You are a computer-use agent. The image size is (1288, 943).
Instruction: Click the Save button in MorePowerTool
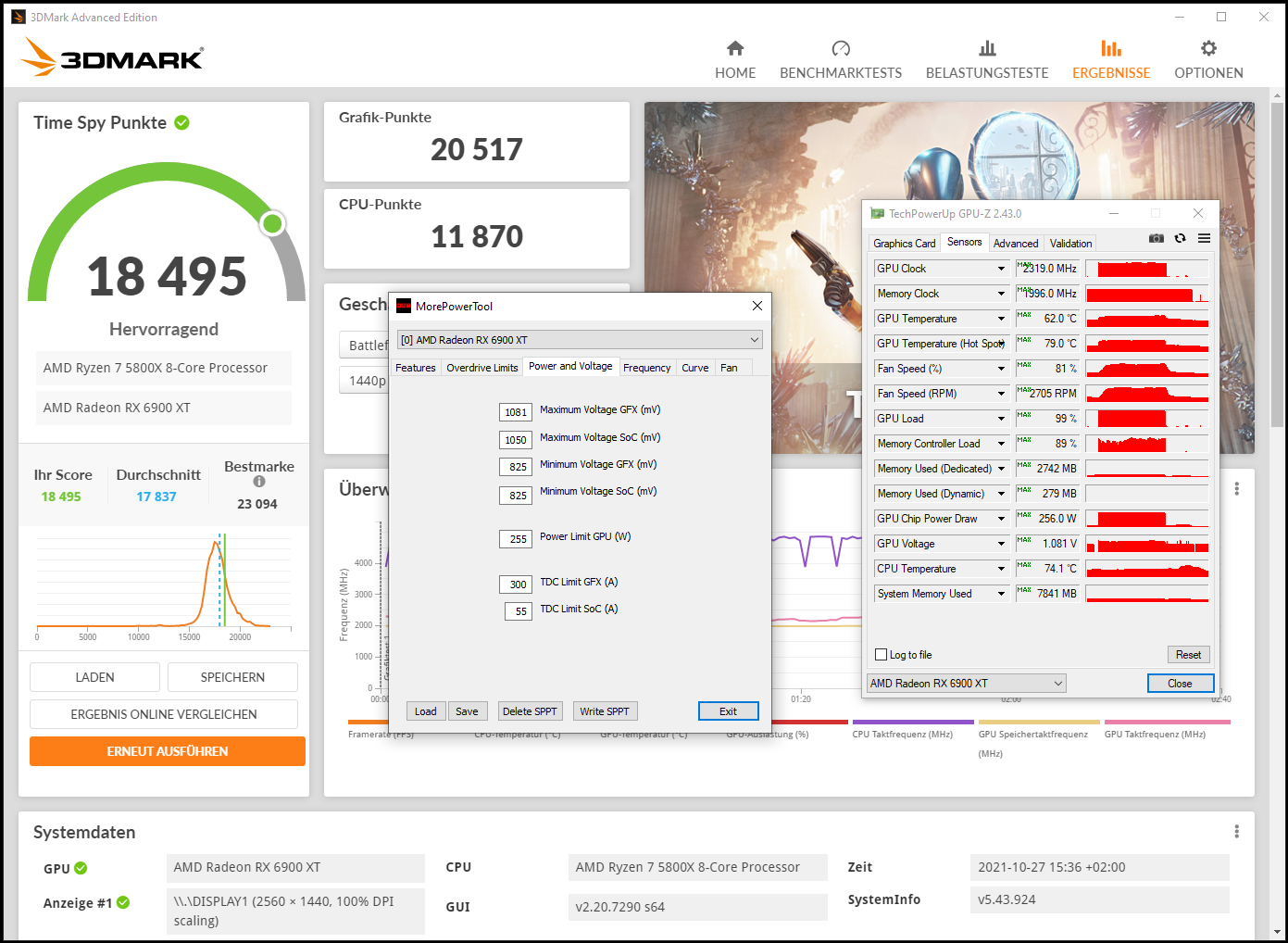(x=467, y=711)
